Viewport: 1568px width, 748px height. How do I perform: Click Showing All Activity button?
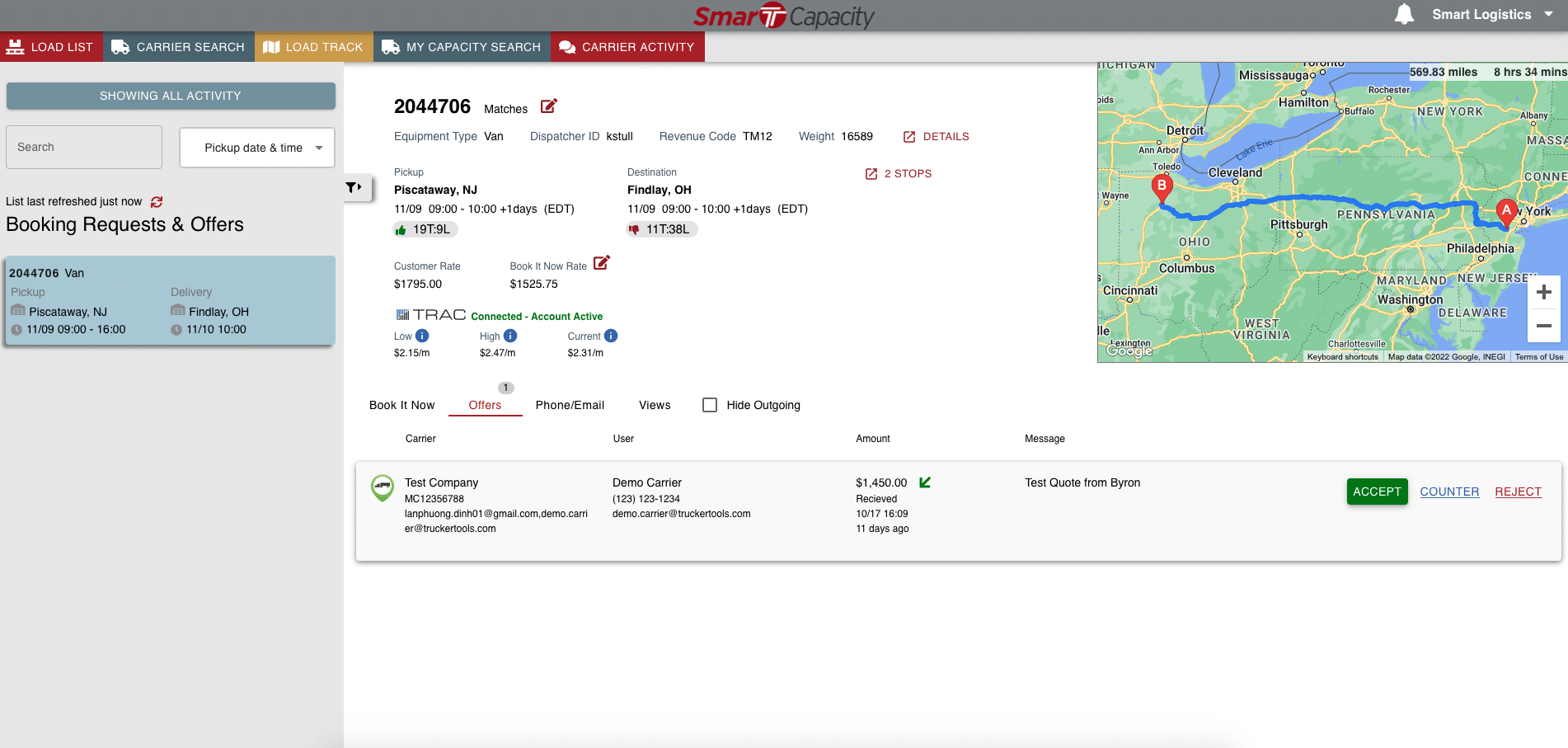[x=171, y=96]
